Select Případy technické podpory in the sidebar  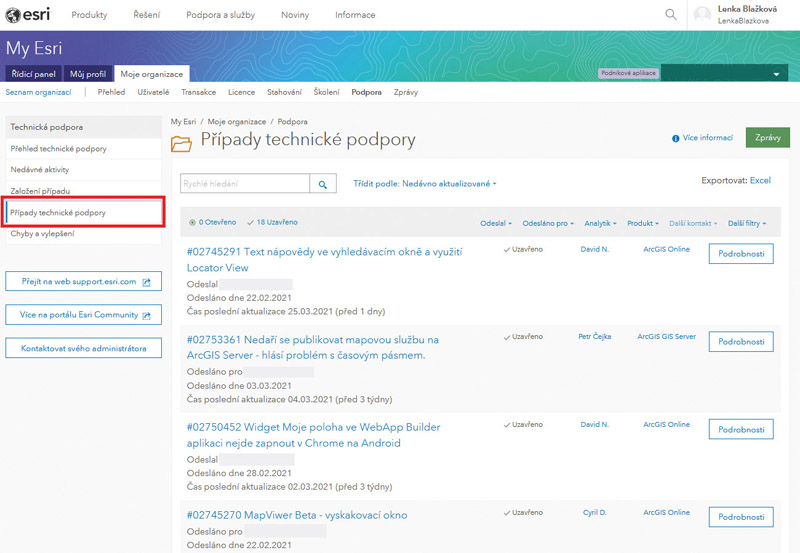pyautogui.click(x=84, y=213)
